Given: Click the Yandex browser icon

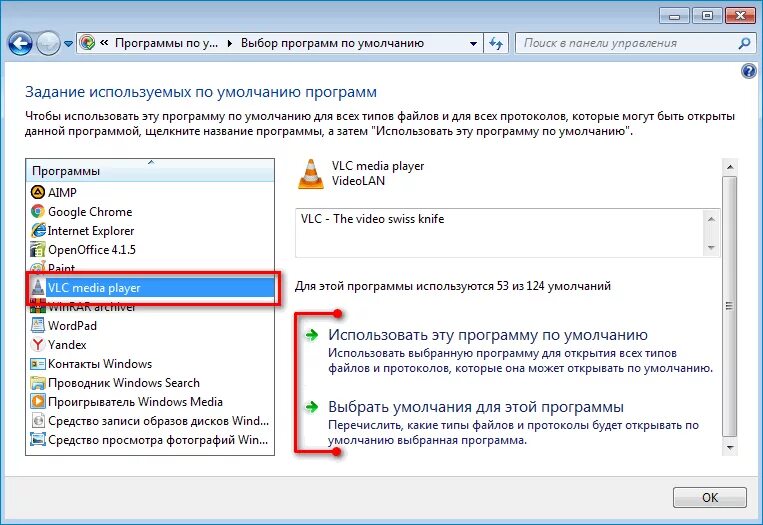Looking at the screenshot, I should (x=37, y=344).
